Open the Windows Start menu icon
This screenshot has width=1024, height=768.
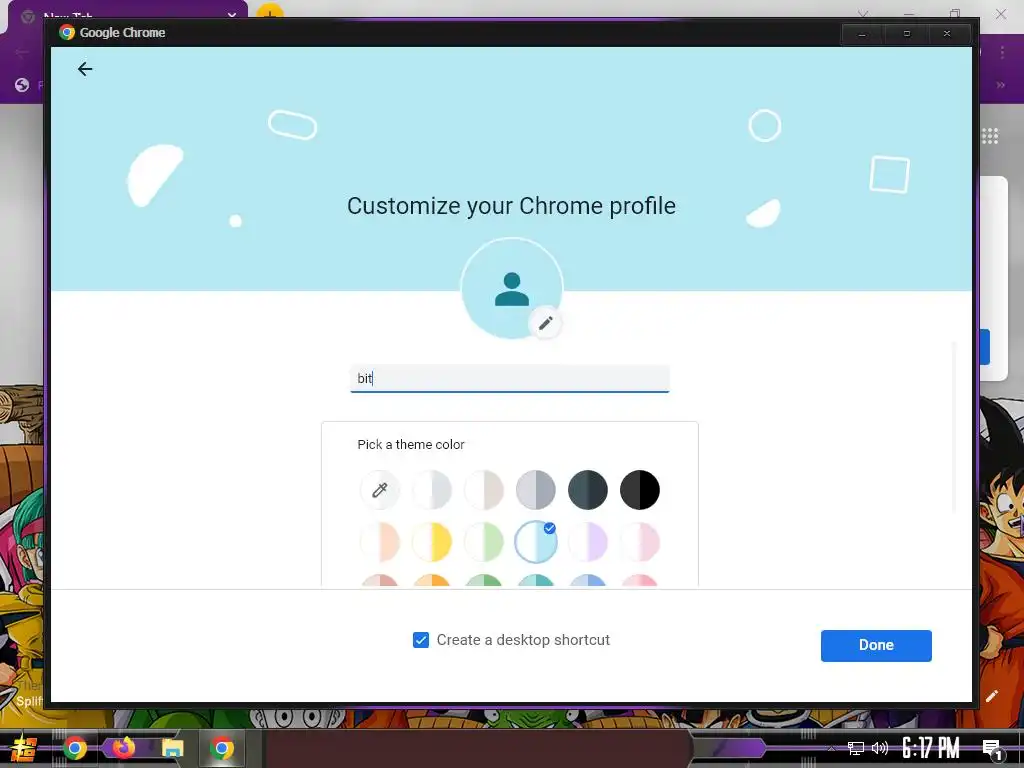[x=24, y=748]
